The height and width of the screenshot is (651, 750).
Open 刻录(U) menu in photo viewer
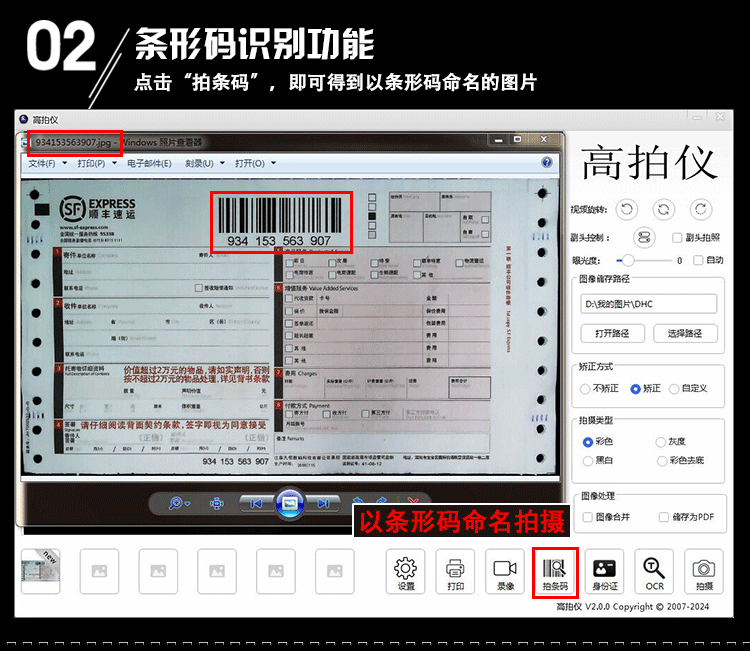coord(204,163)
